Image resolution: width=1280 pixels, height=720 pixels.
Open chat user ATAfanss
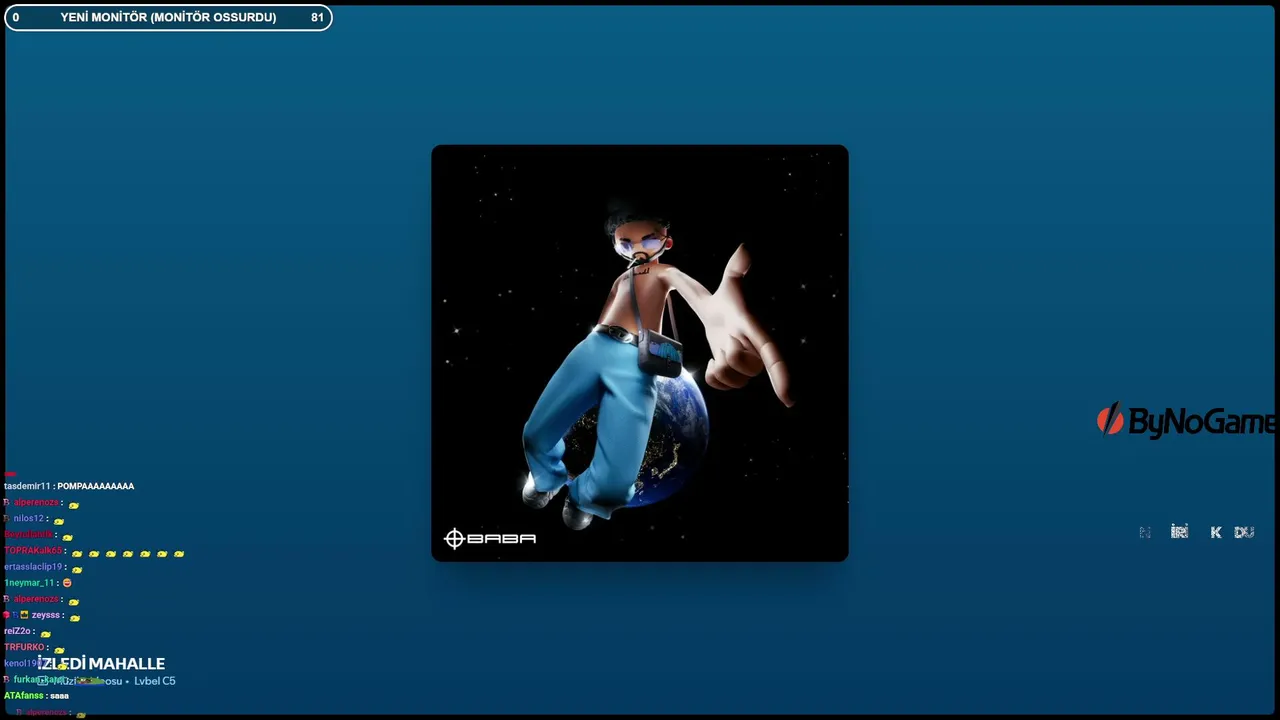24,696
